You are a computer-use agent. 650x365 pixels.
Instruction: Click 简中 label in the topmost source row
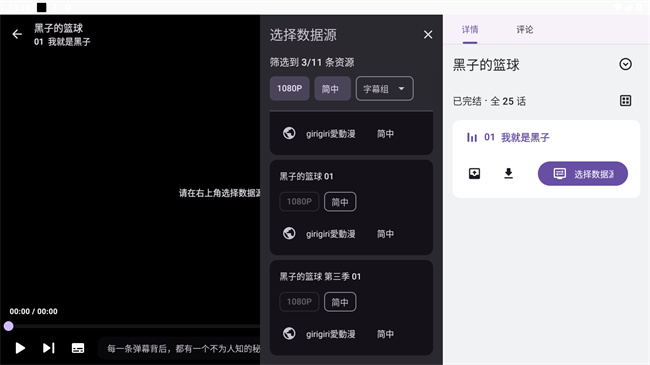[386, 134]
